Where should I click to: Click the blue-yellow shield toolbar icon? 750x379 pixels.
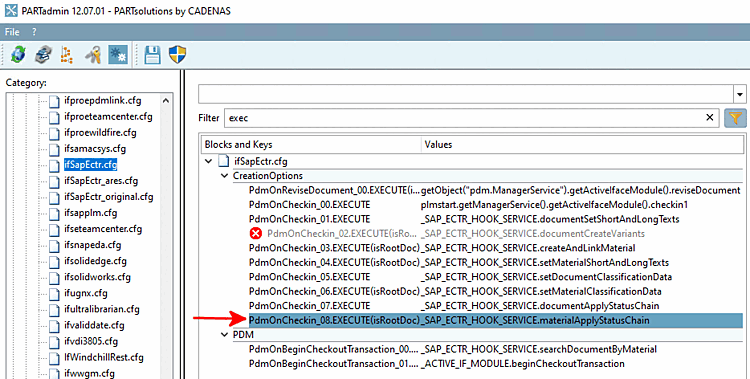[177, 55]
